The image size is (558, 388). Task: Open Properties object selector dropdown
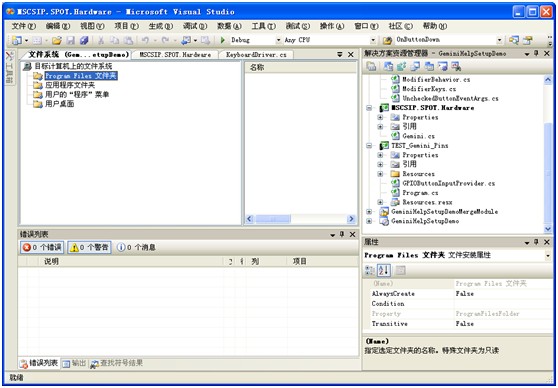(x=548, y=256)
